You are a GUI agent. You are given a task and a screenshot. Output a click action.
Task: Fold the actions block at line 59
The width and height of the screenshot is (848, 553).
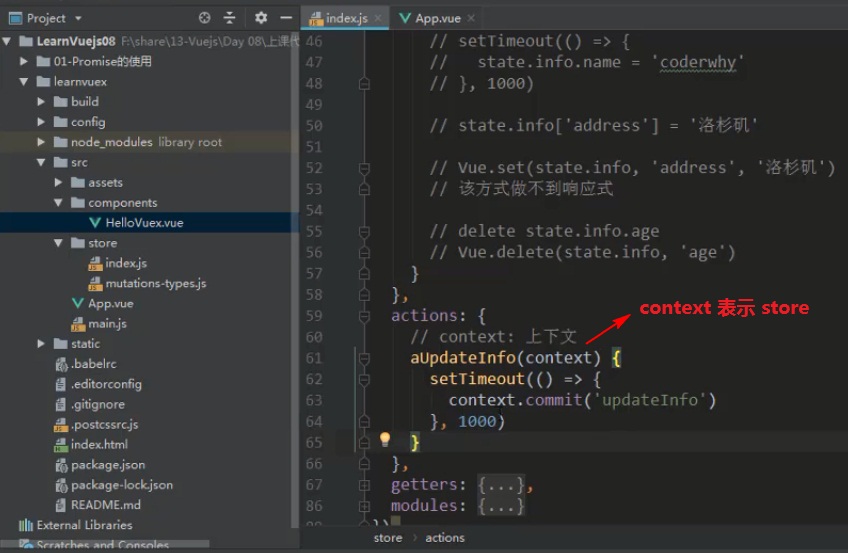point(365,316)
